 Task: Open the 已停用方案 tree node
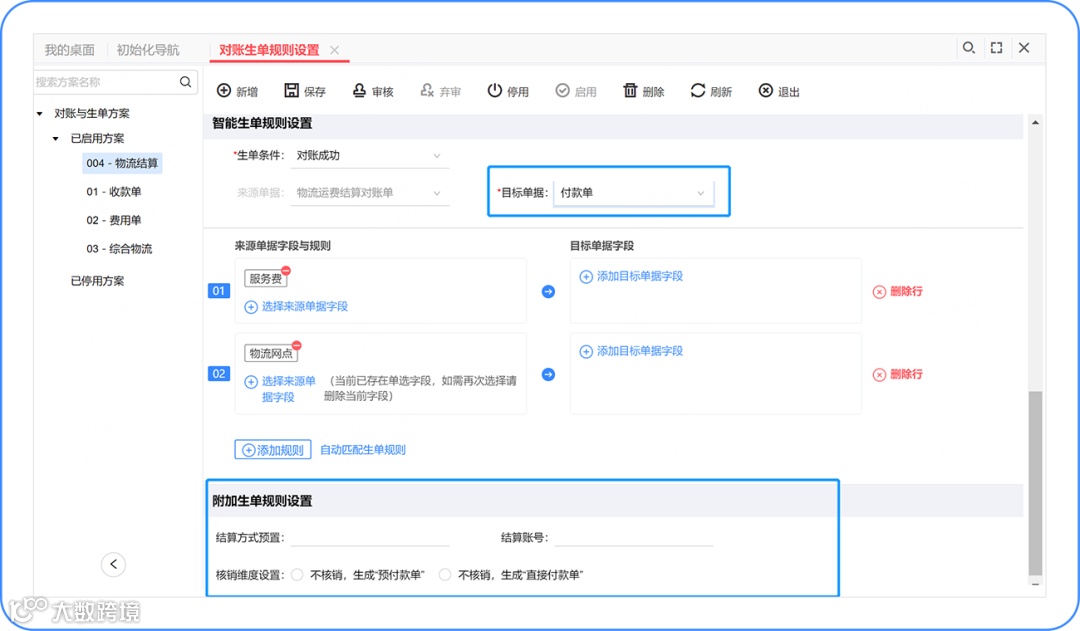[x=97, y=281]
